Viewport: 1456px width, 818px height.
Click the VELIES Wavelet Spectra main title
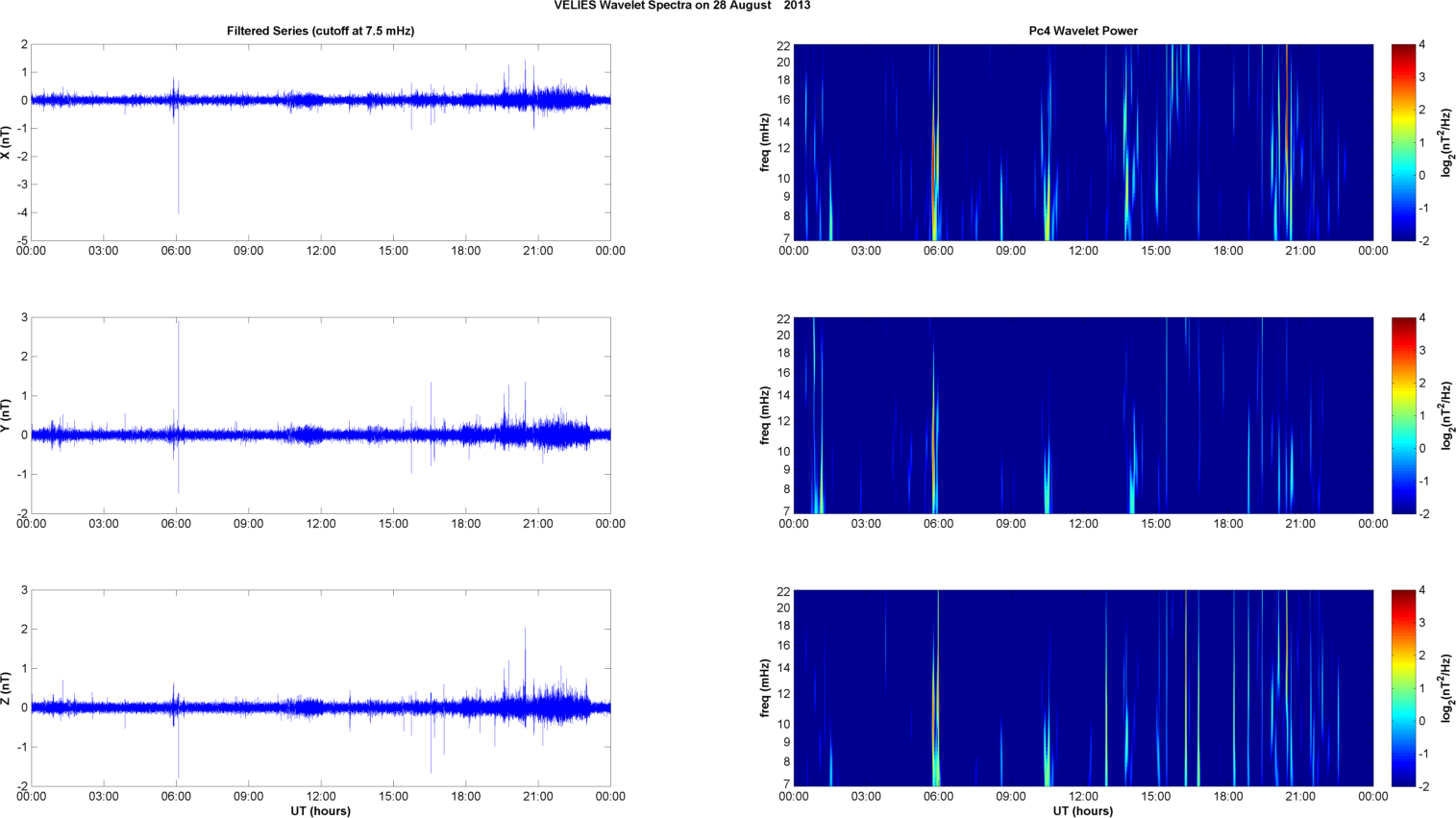(x=681, y=6)
